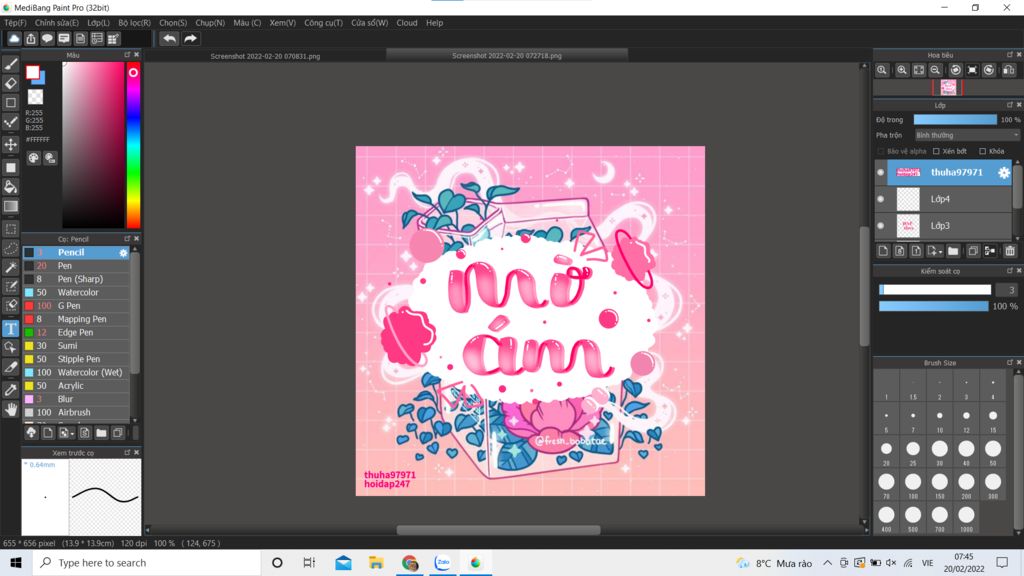This screenshot has height=576, width=1024.
Task: Click the transparent color swatch
Action: (x=35, y=97)
